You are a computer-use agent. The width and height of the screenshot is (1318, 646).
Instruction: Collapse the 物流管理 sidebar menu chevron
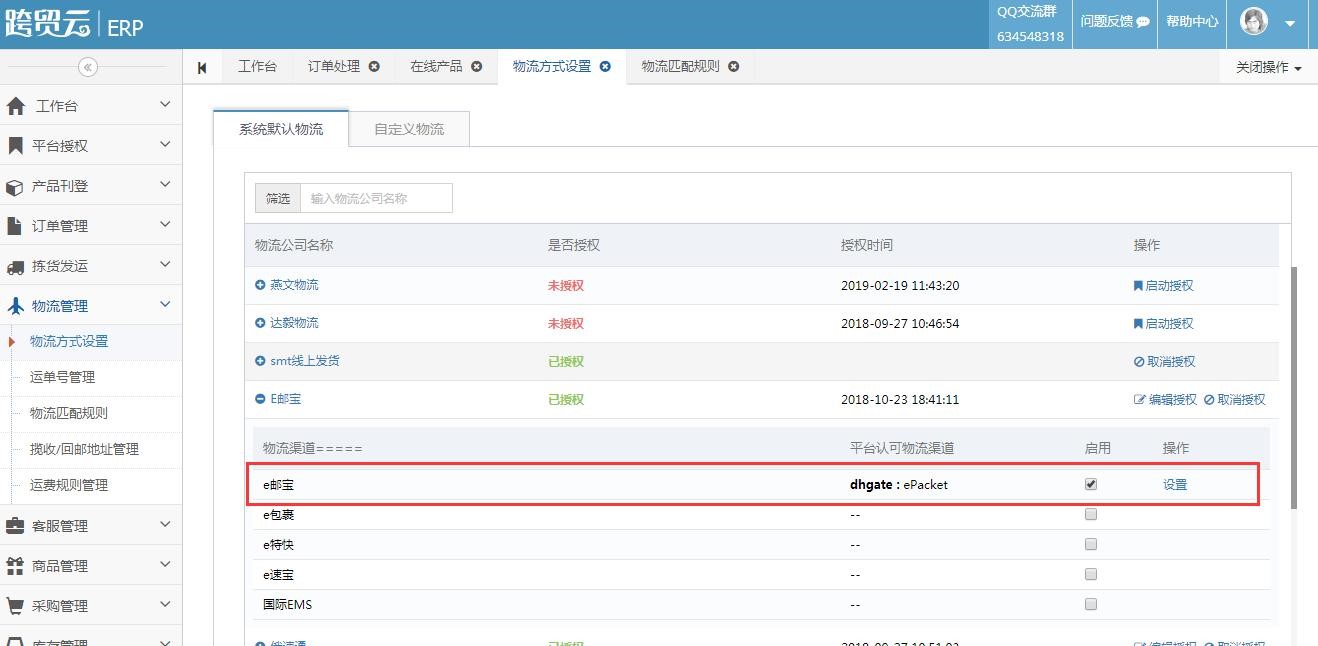(165, 304)
